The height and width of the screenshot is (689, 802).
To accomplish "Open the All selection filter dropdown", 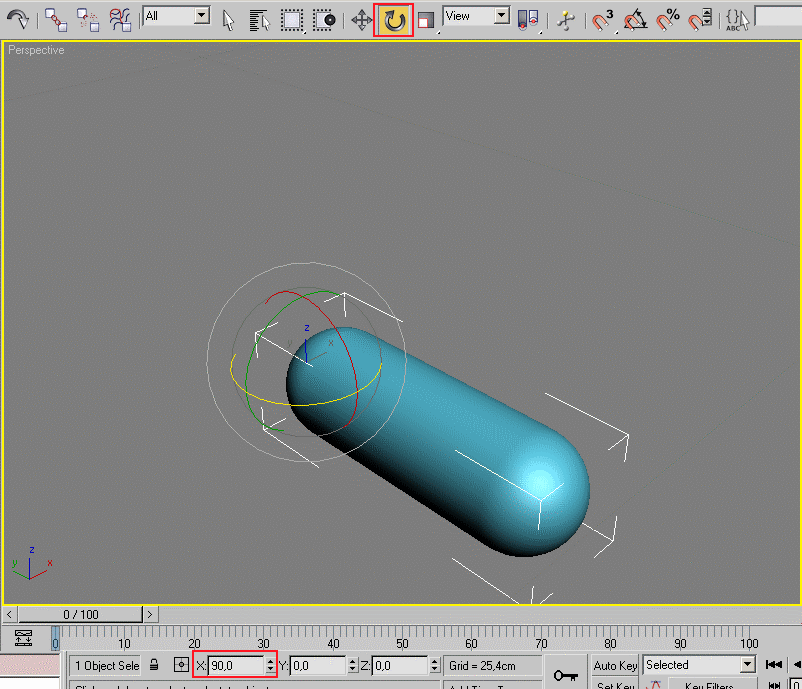I will click(176, 16).
